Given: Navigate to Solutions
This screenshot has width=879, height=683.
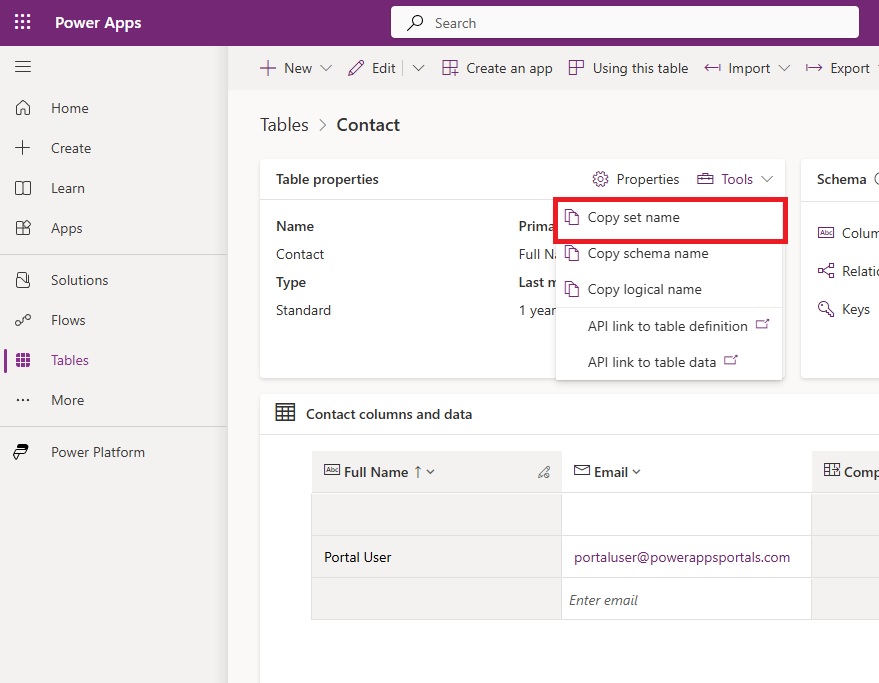Looking at the screenshot, I should pyautogui.click(x=80, y=280).
